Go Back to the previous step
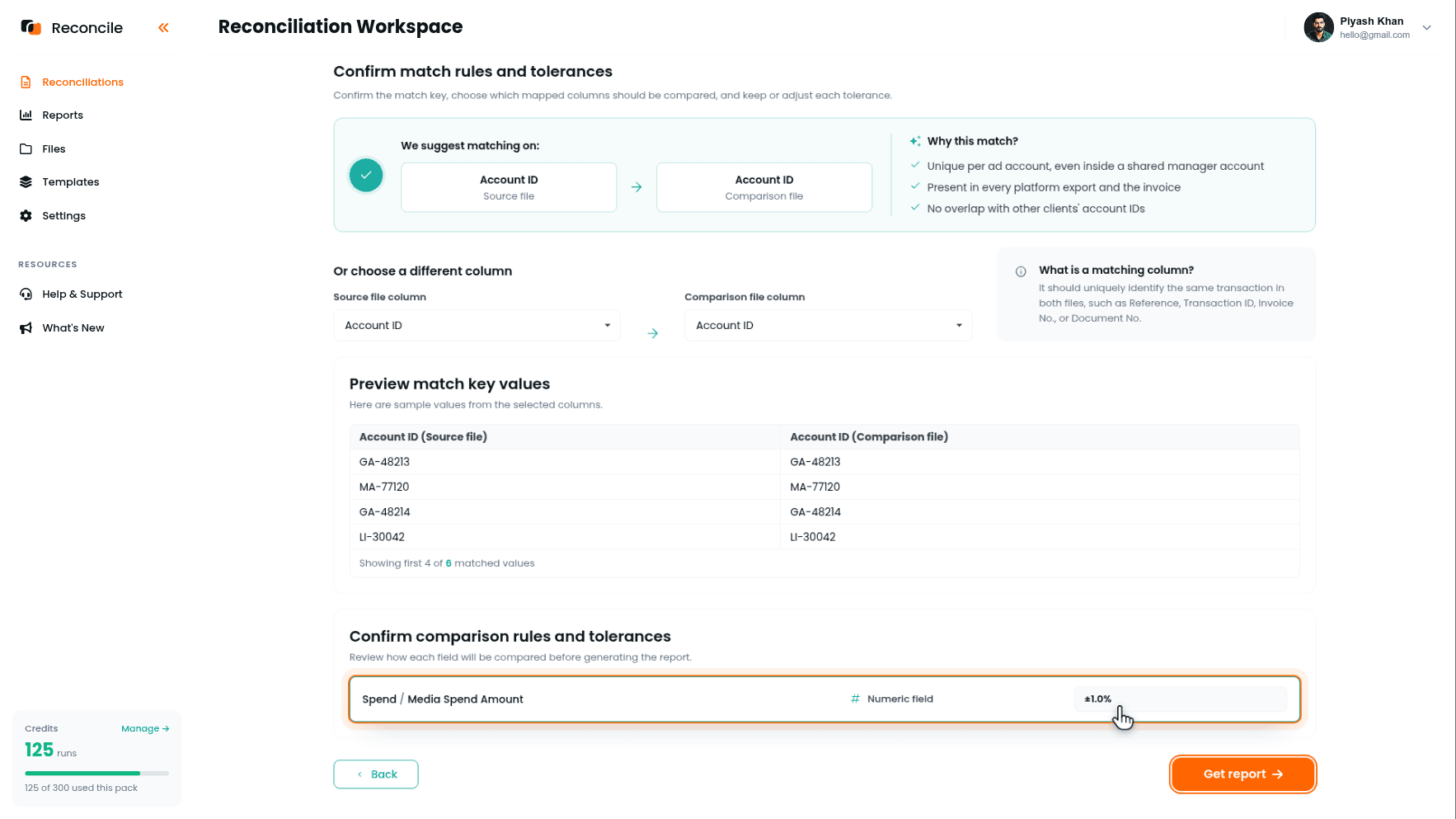Viewport: 1456px width, 819px height. 376,774
